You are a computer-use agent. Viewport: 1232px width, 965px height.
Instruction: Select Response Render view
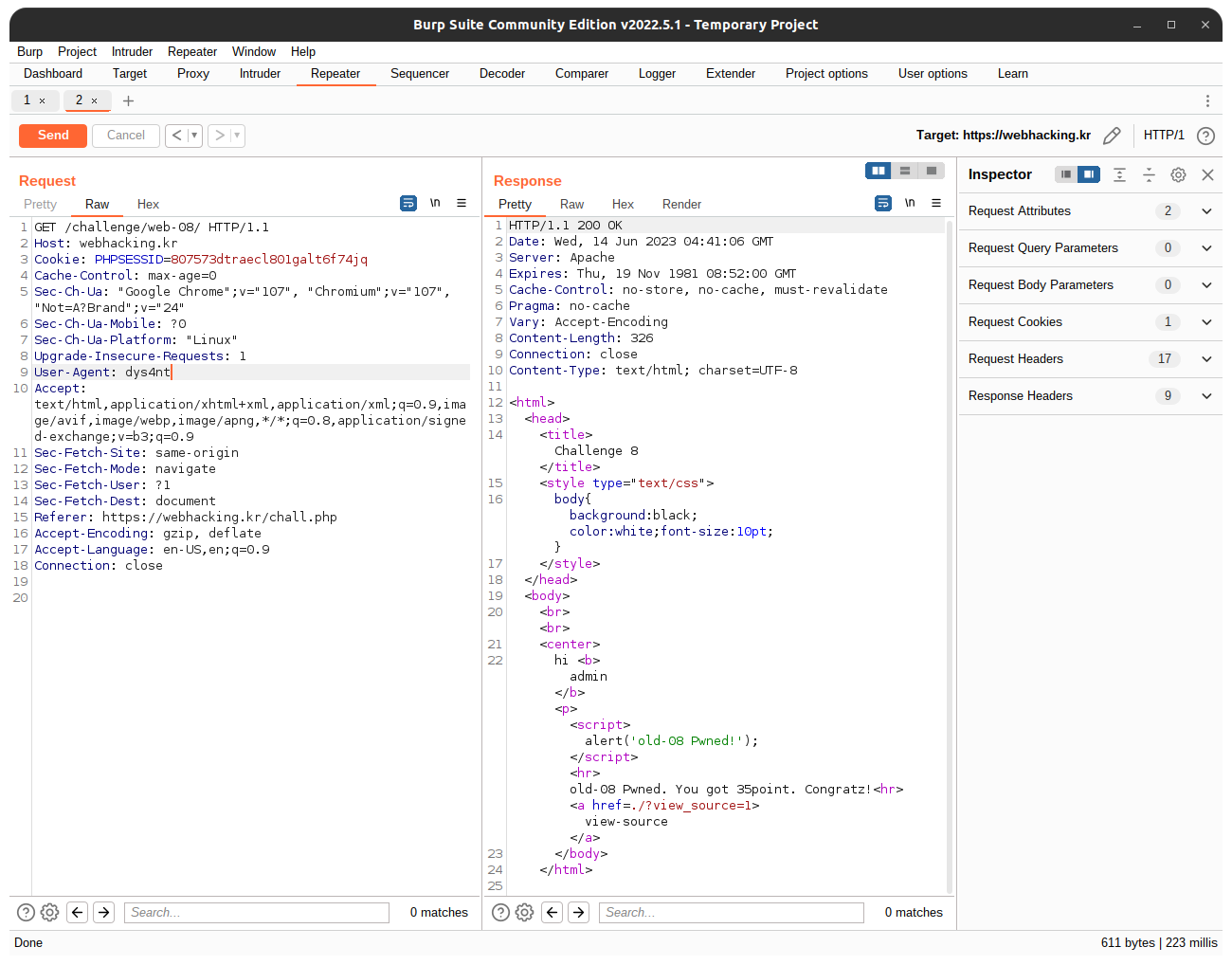pyautogui.click(x=681, y=204)
